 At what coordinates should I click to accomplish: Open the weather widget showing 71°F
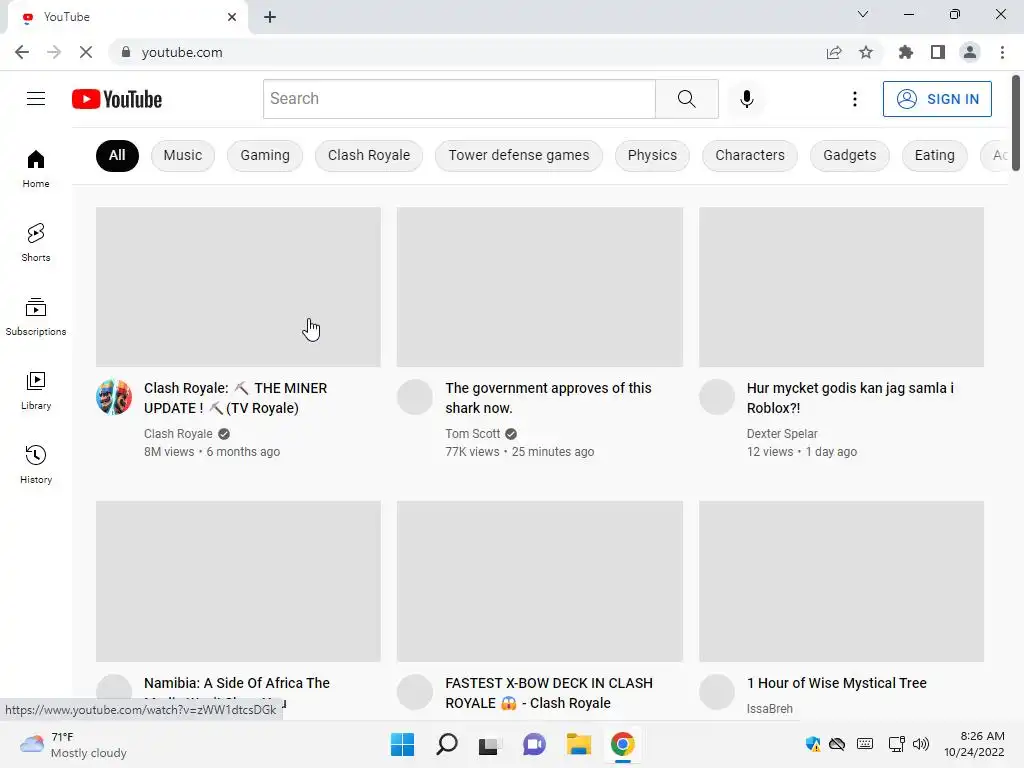tap(73, 744)
